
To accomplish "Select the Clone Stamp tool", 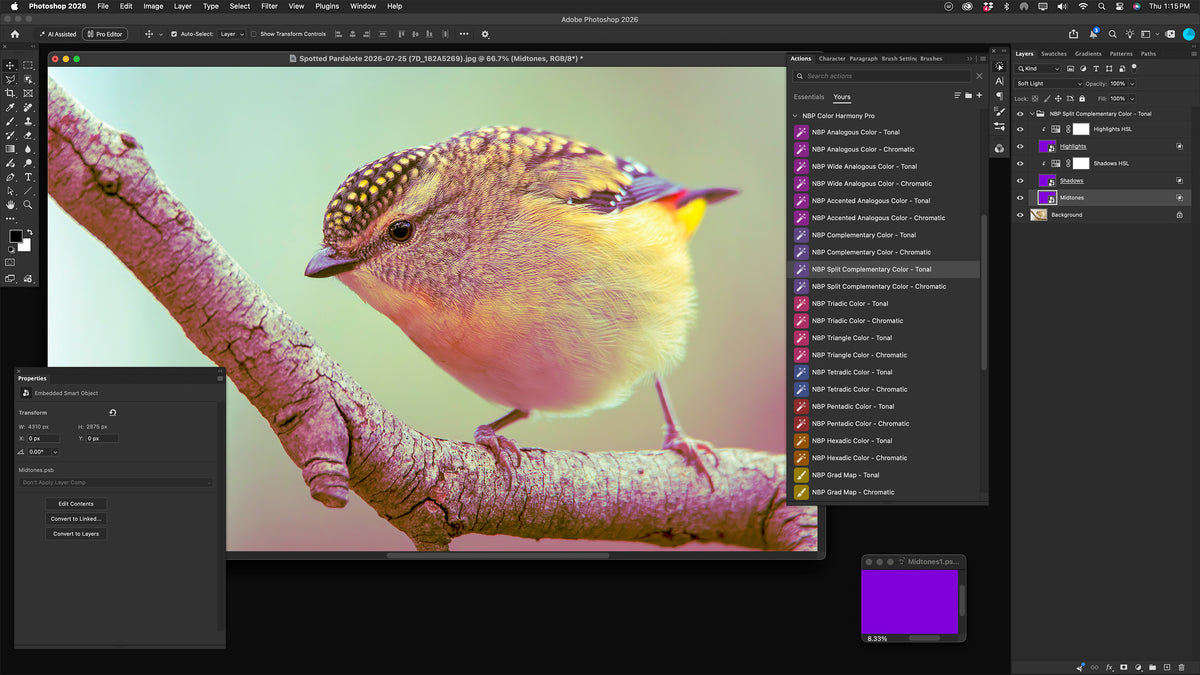I will pyautogui.click(x=28, y=121).
